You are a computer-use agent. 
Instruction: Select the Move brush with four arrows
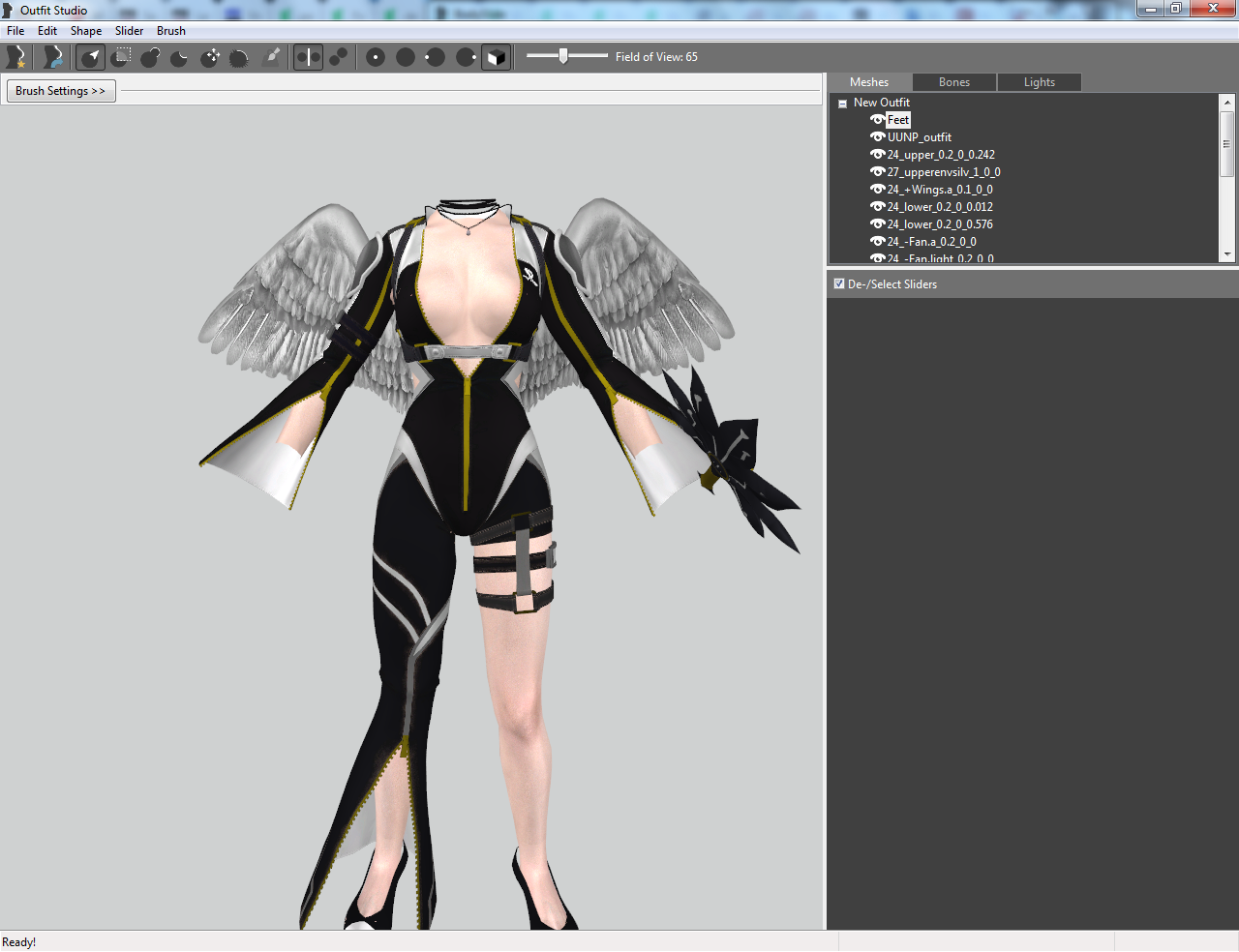(x=210, y=57)
